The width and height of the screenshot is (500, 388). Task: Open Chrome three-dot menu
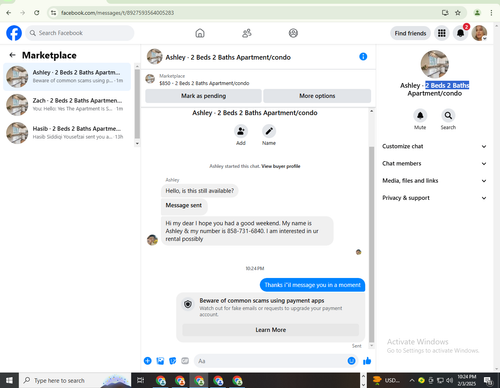[491, 13]
